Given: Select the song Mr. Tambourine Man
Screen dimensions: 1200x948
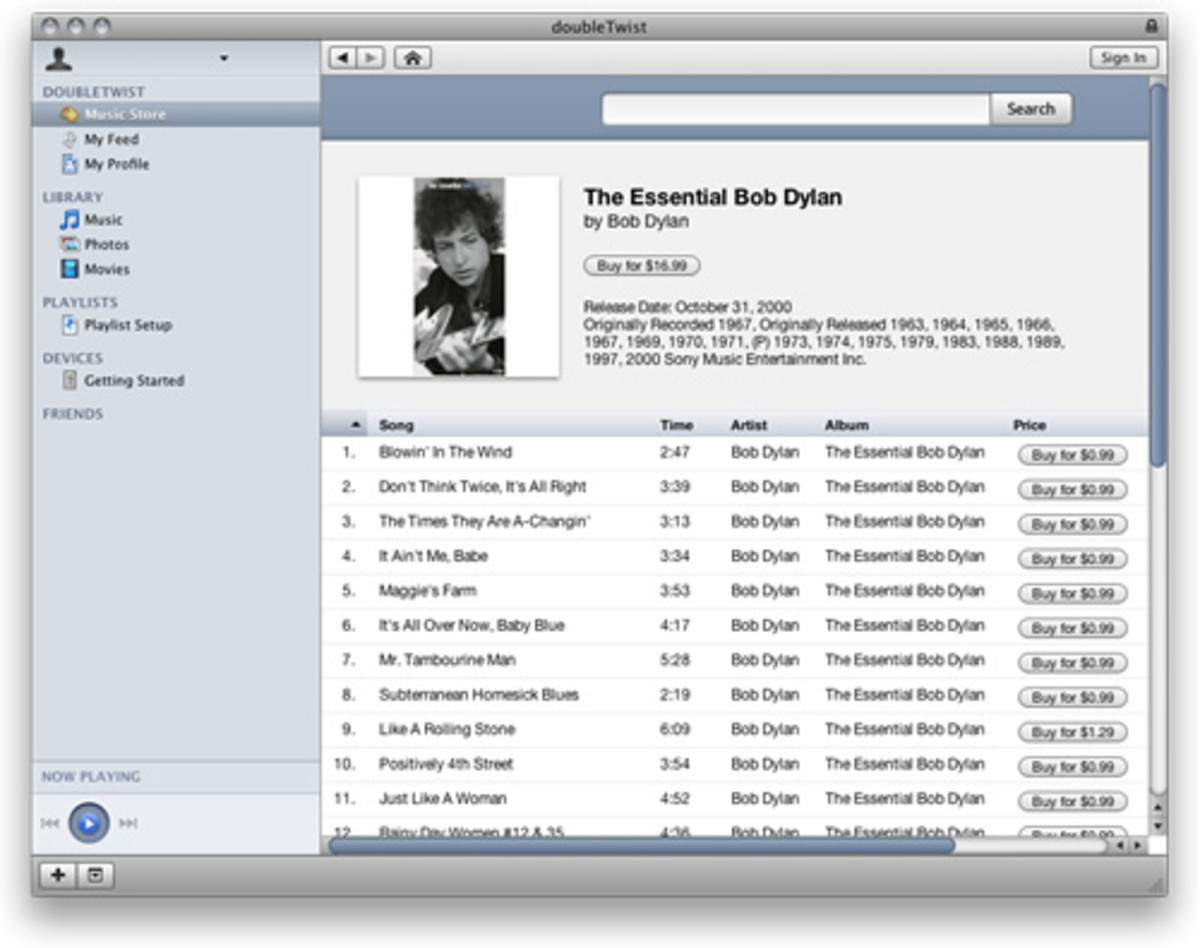Looking at the screenshot, I should (x=447, y=660).
